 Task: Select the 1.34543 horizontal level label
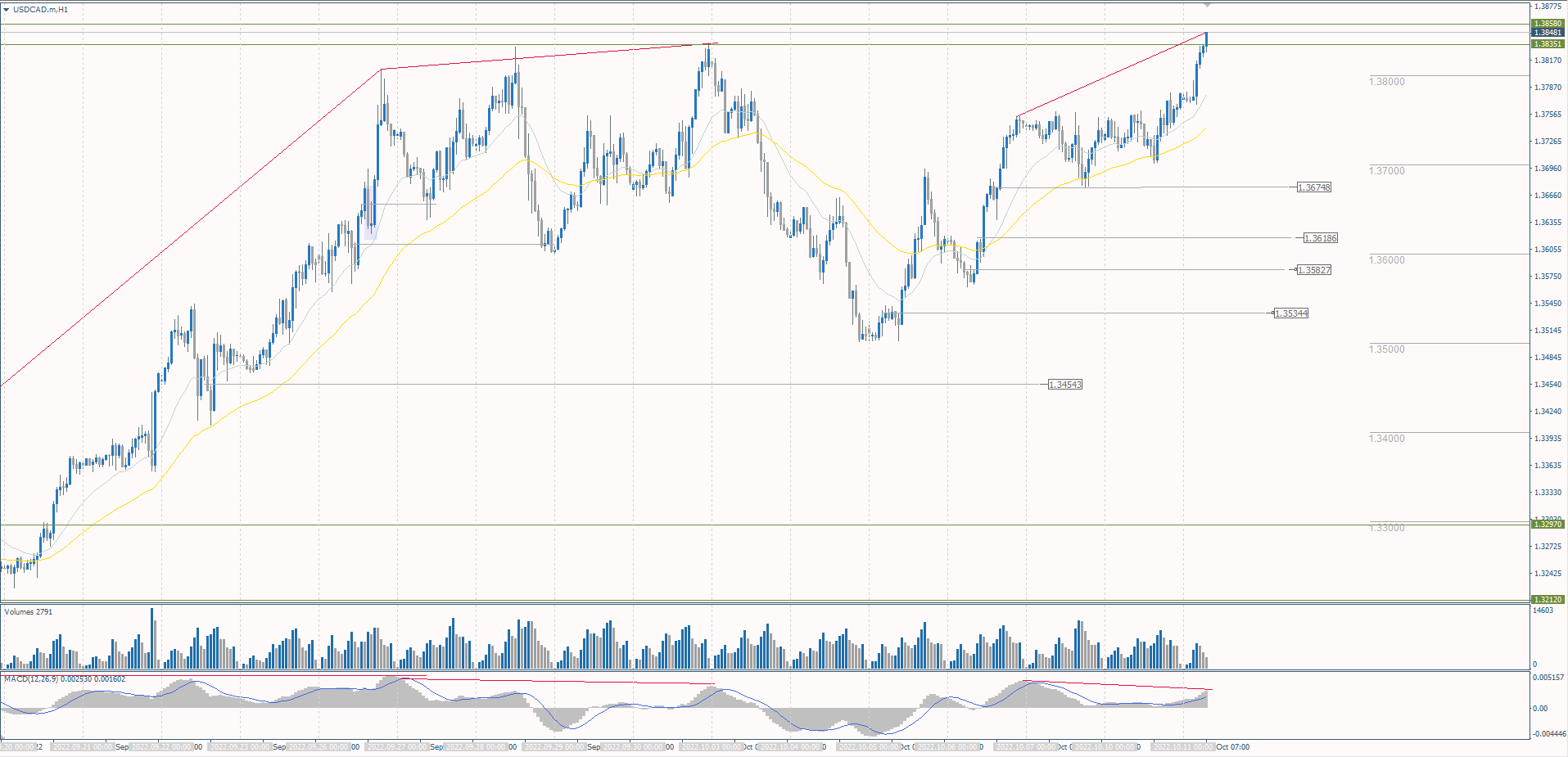click(1065, 385)
